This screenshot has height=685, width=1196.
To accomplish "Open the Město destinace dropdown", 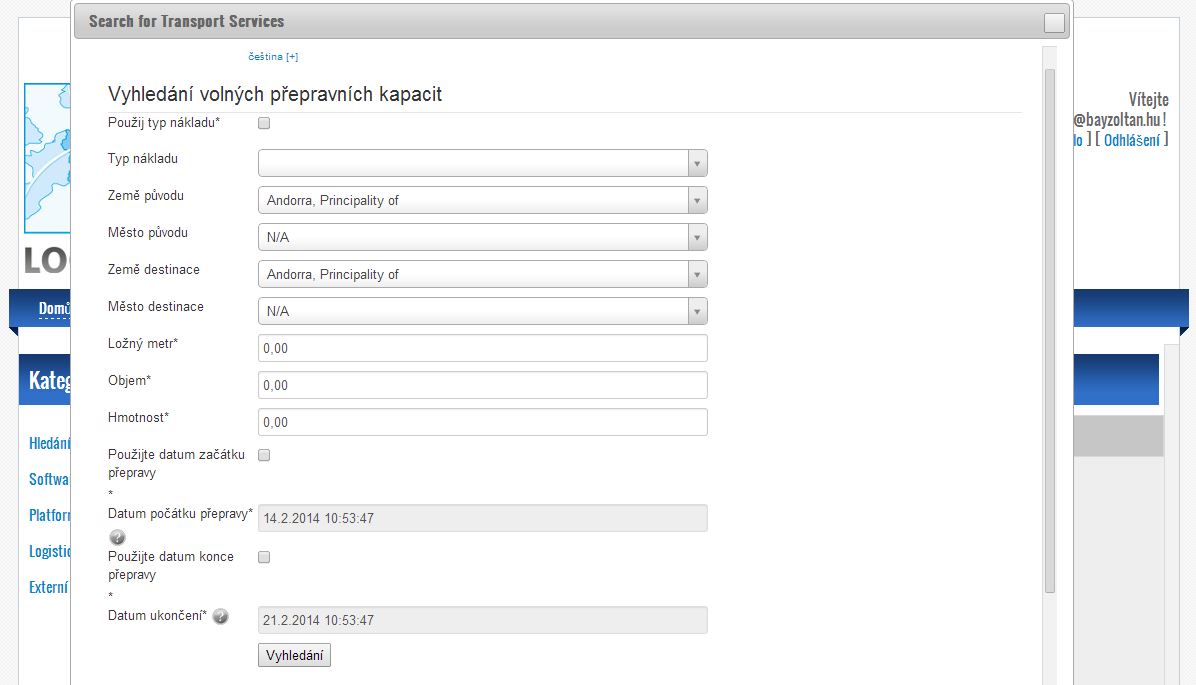I will tap(483, 311).
